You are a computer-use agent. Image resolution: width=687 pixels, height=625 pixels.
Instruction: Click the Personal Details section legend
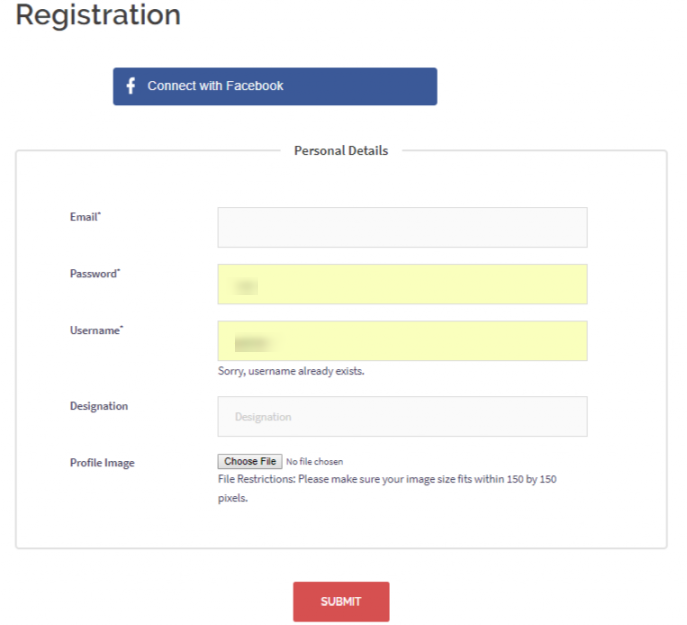tap(341, 151)
